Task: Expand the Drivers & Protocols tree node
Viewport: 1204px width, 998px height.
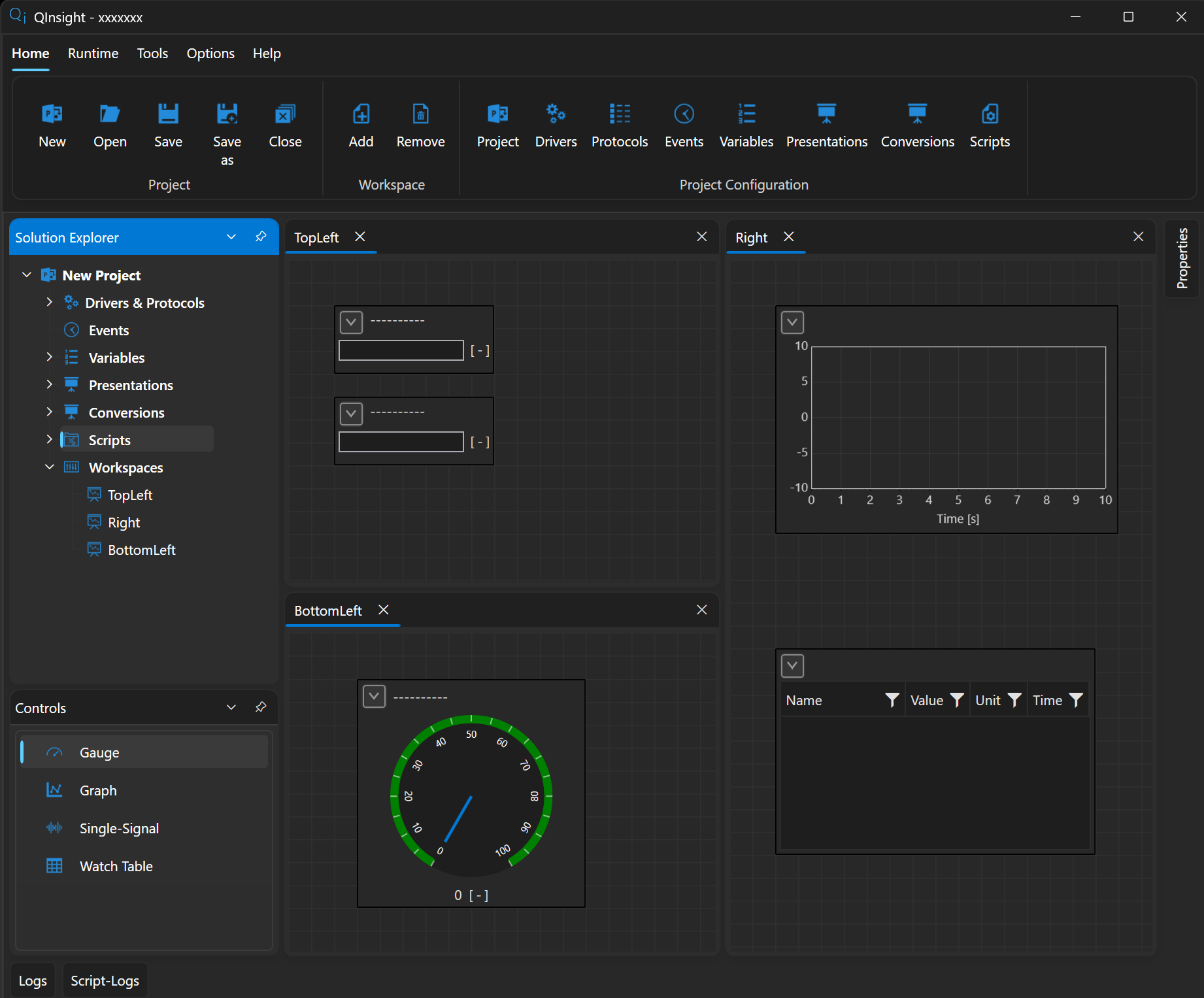Action: [49, 303]
